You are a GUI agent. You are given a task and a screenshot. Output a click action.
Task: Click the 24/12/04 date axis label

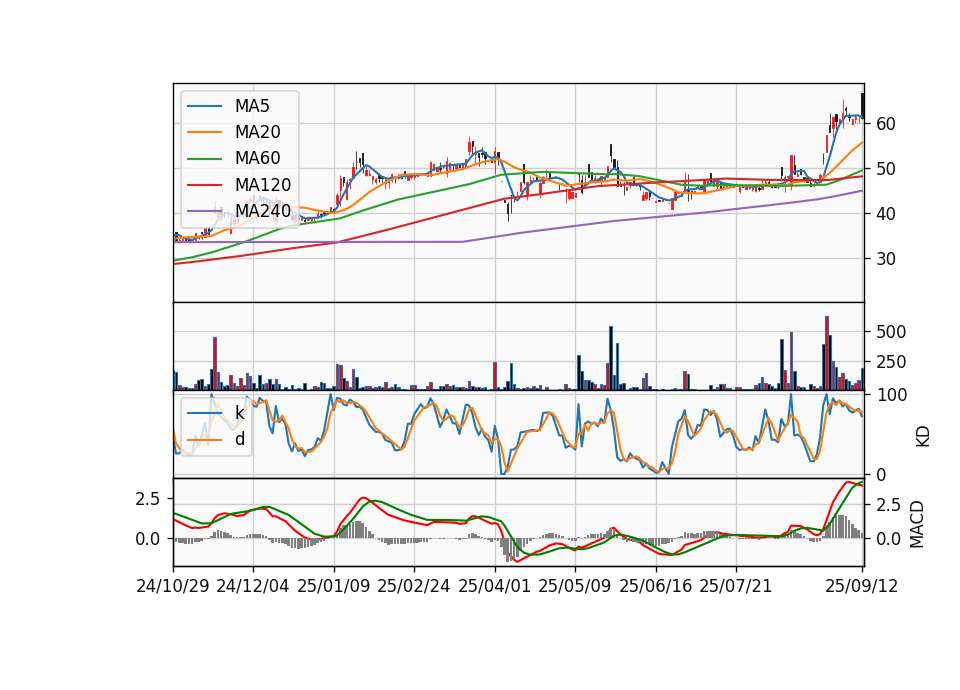click(253, 586)
